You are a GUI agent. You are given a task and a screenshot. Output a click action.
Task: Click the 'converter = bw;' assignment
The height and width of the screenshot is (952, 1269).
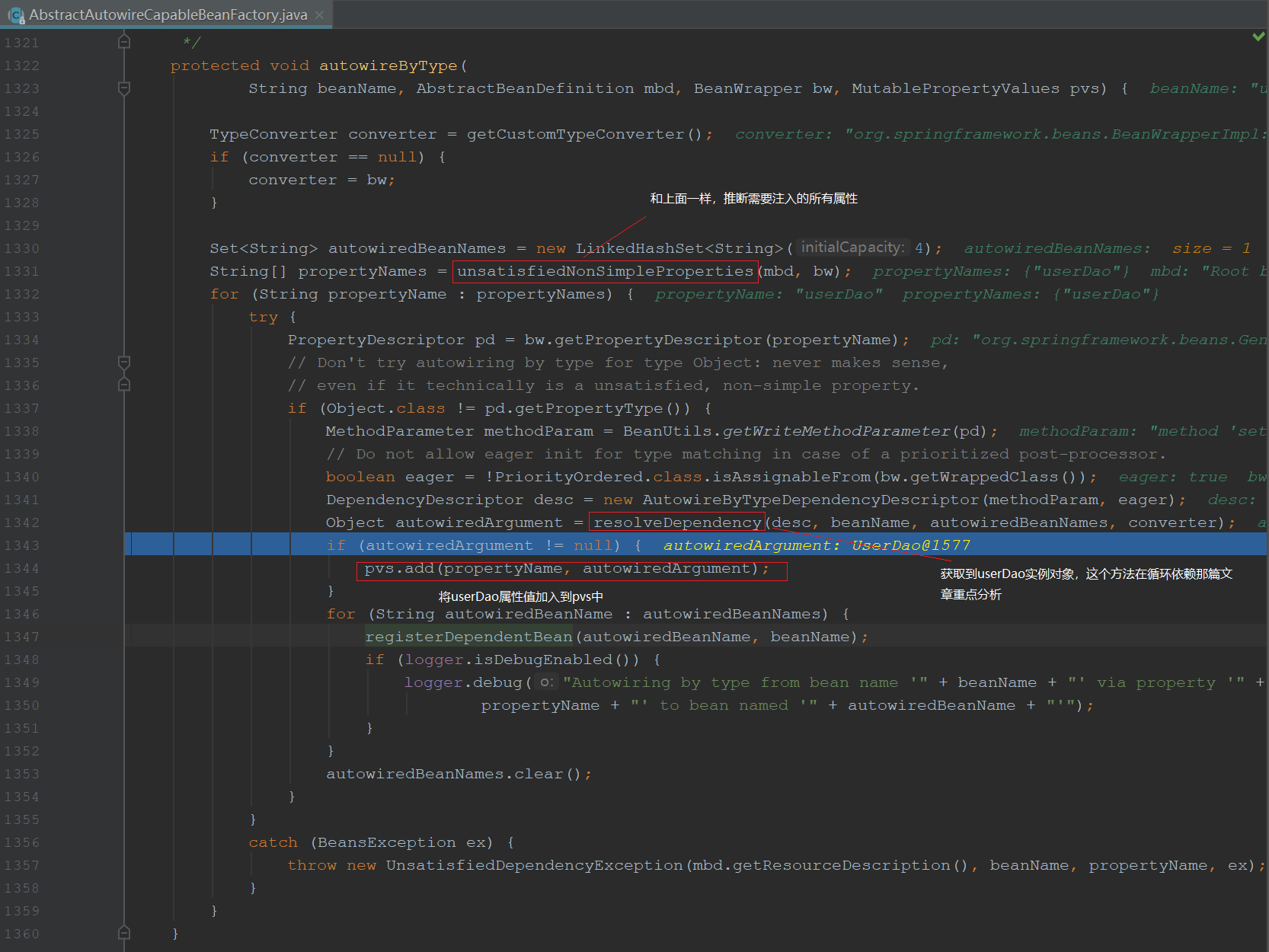click(322, 180)
